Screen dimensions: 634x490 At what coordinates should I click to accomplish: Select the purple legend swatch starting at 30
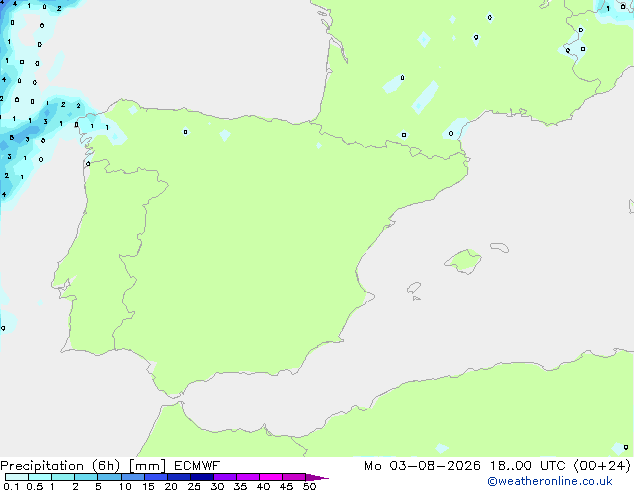click(x=225, y=477)
